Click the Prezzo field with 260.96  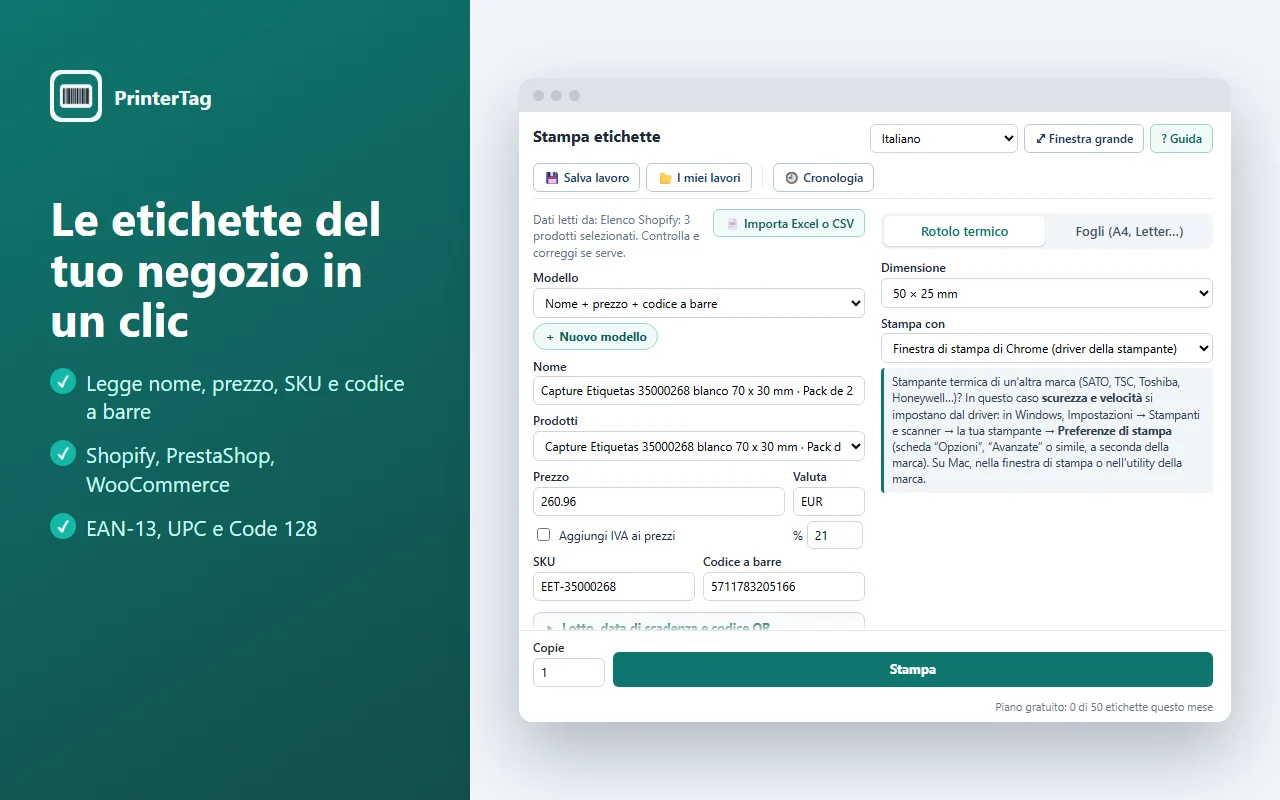pos(659,501)
